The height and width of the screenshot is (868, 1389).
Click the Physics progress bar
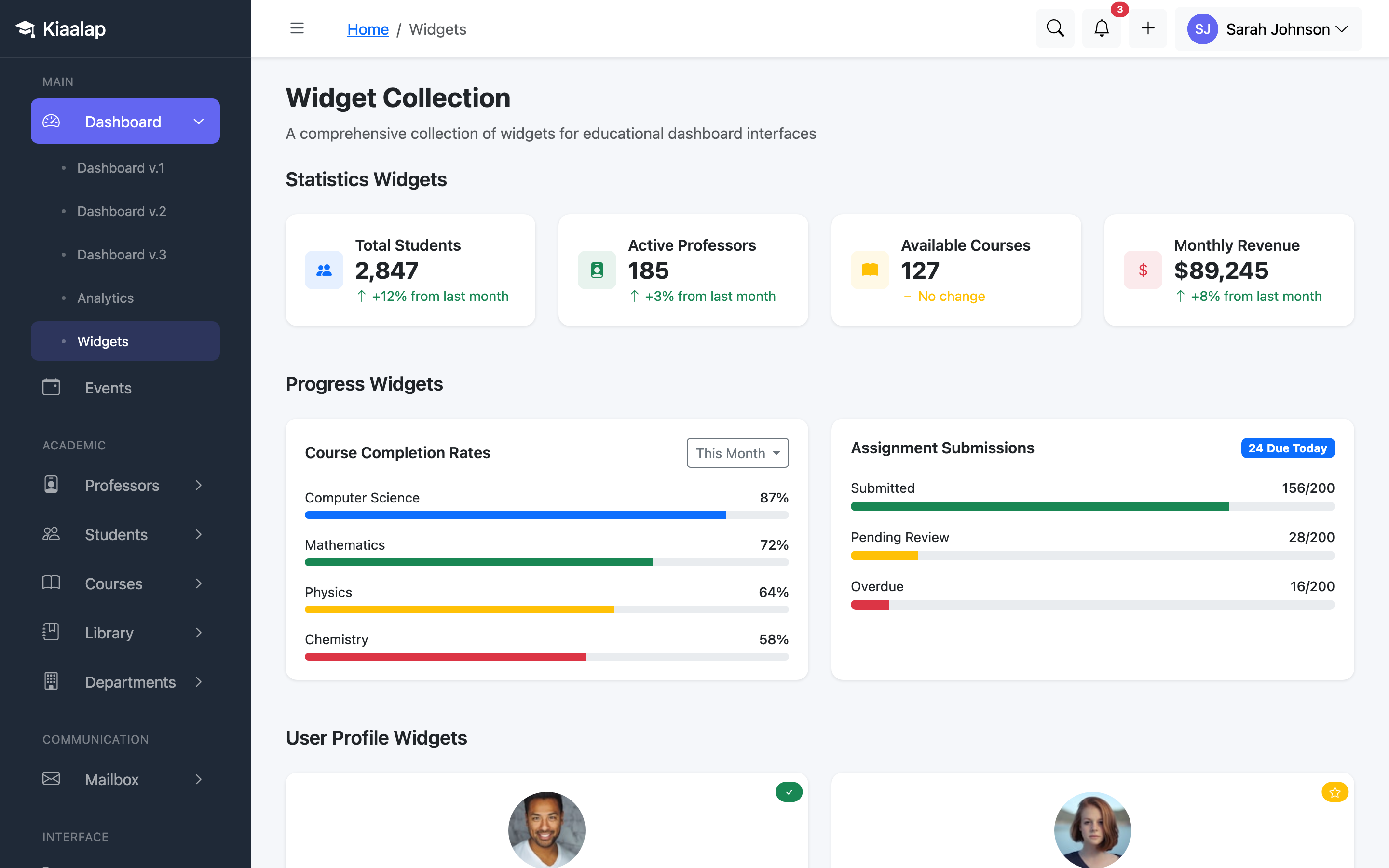coord(546,609)
